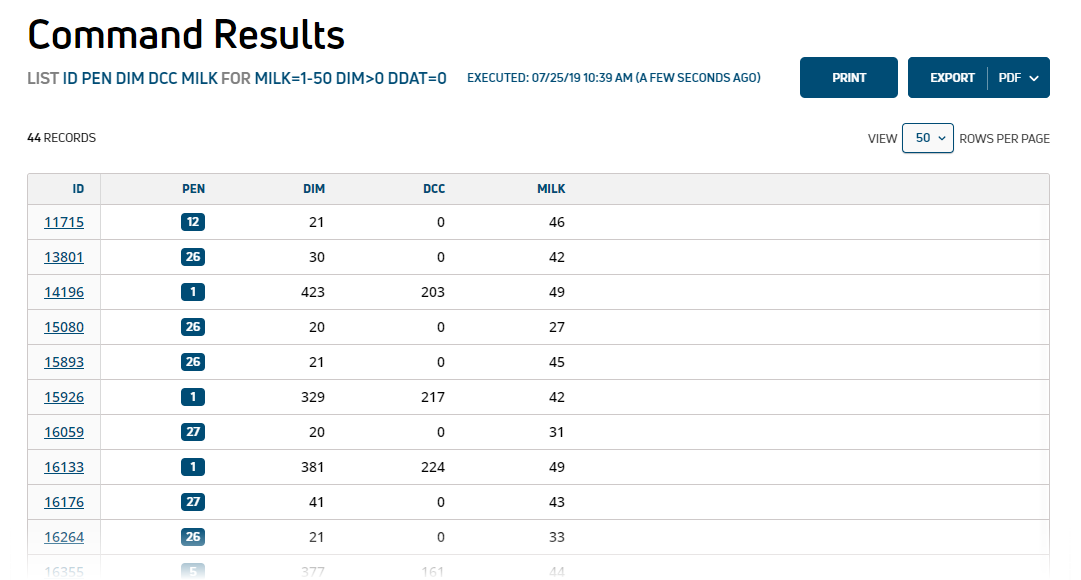
Task: Sort by the DIM column header
Action: pos(314,189)
